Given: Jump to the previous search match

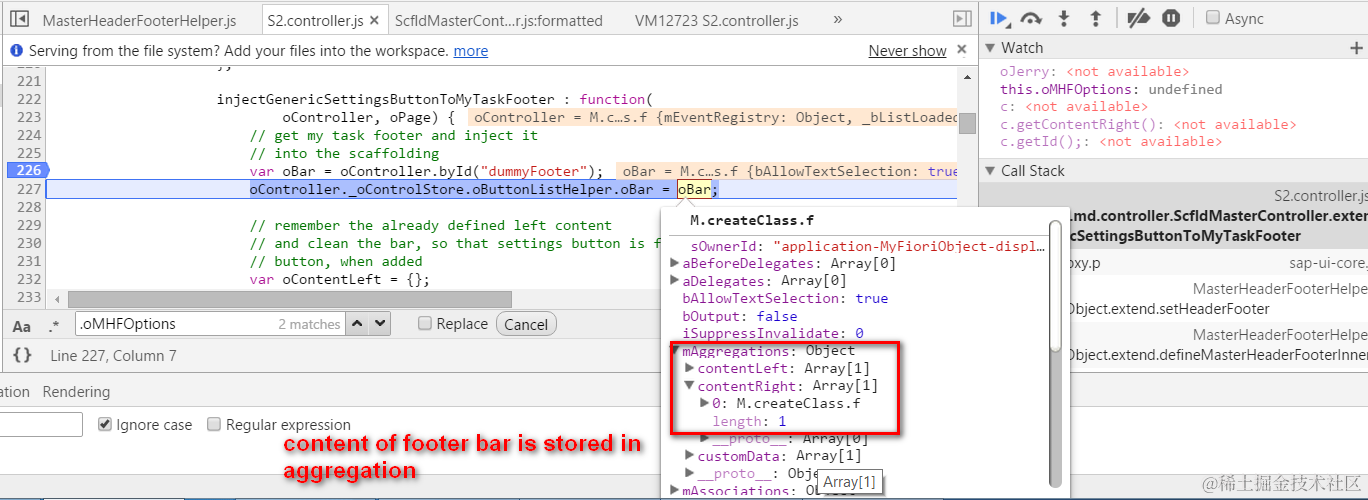Looking at the screenshot, I should pyautogui.click(x=357, y=323).
